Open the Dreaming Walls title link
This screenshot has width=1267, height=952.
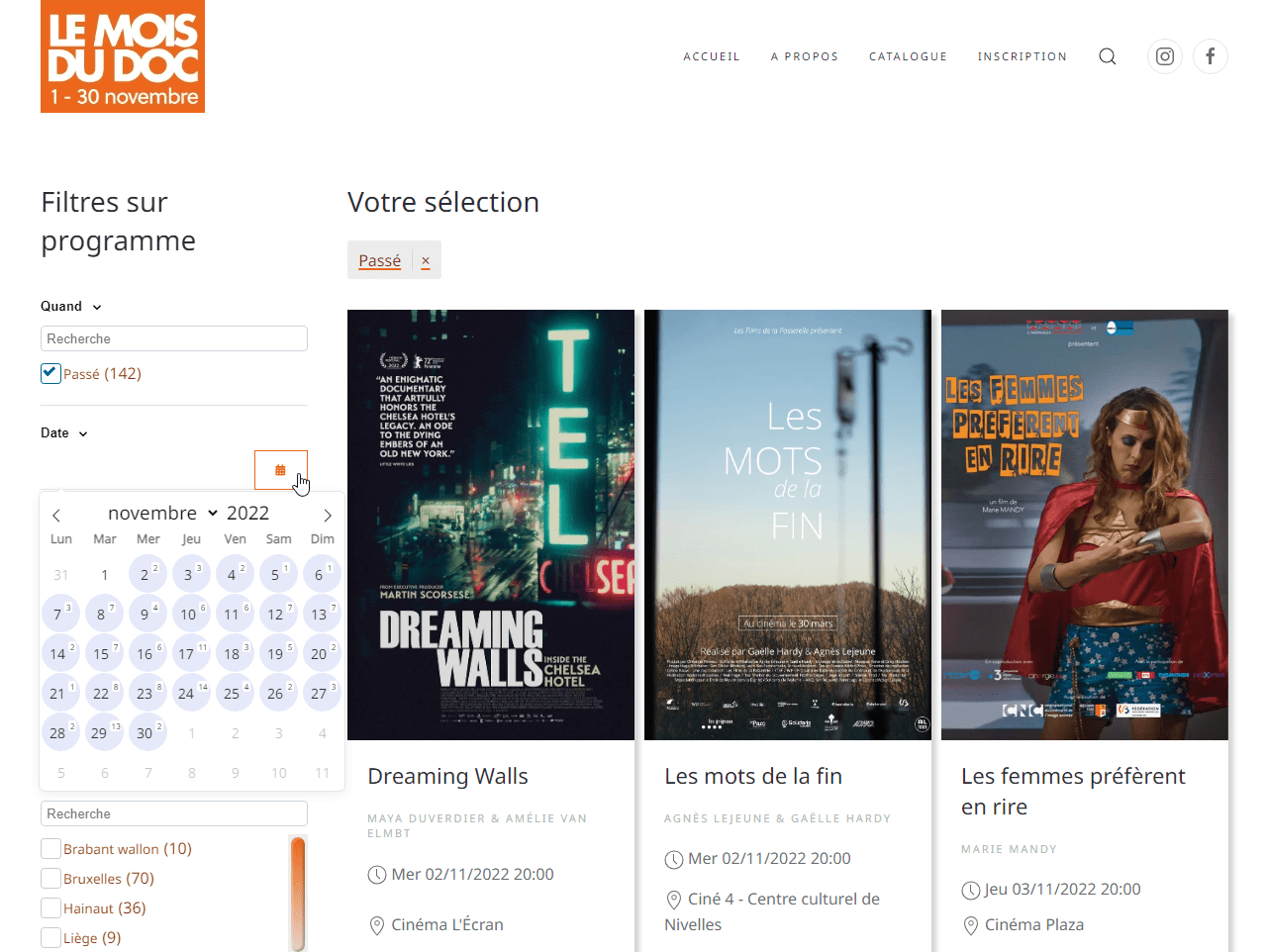[447, 777]
